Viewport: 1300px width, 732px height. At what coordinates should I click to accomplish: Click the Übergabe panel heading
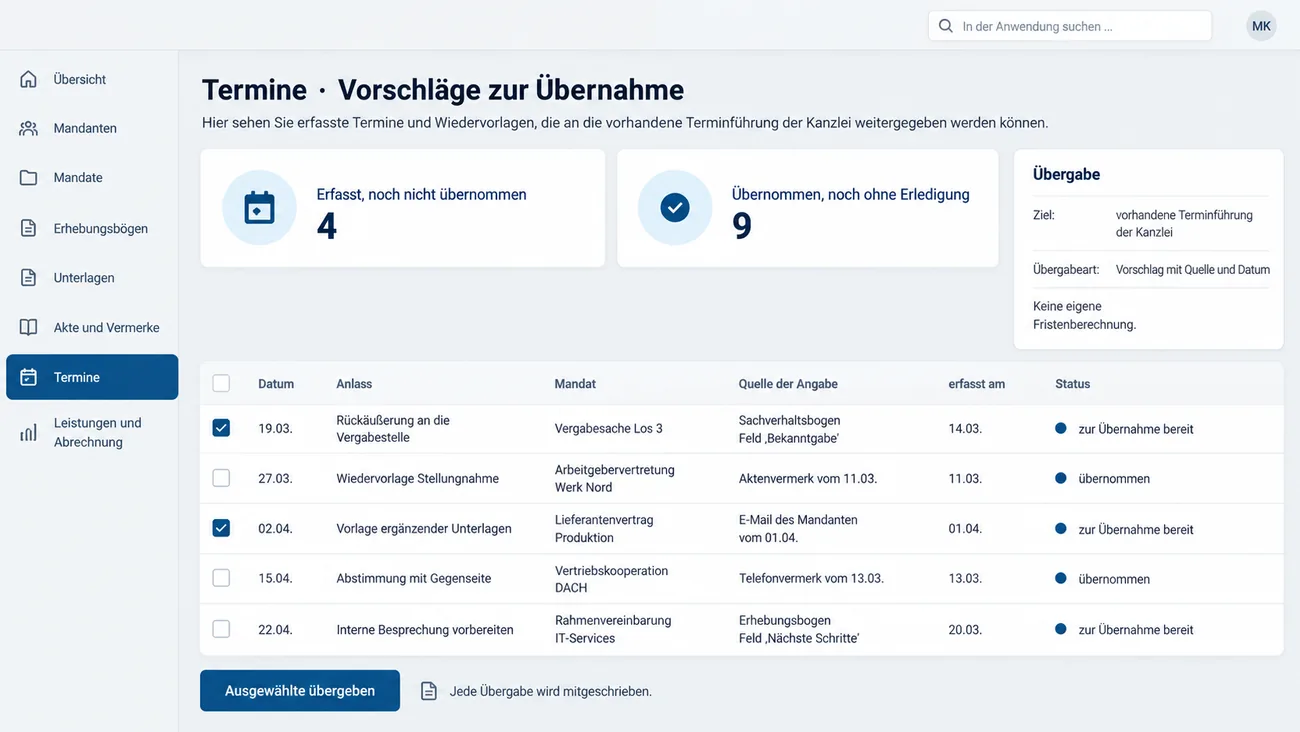pos(1066,174)
